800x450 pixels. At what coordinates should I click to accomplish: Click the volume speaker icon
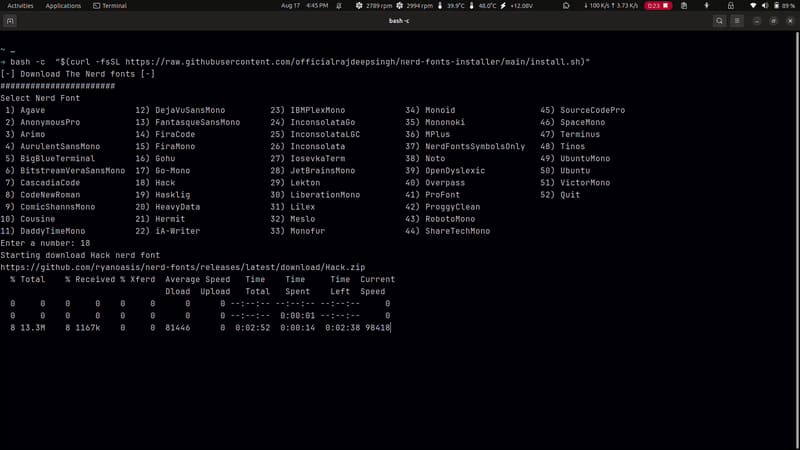click(765, 6)
